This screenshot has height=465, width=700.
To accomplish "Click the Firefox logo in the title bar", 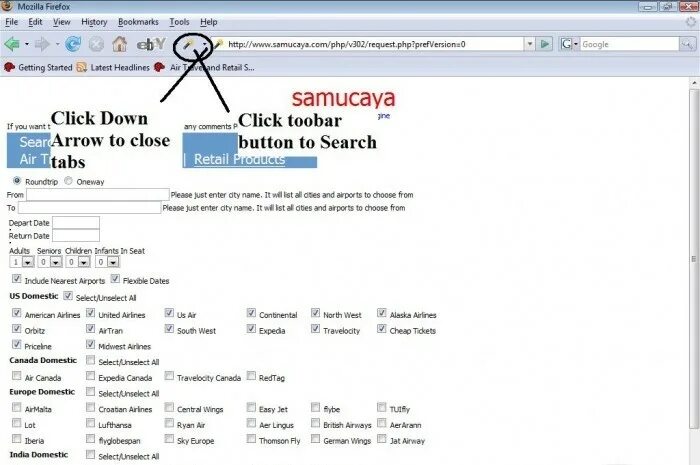I will tap(6, 6).
